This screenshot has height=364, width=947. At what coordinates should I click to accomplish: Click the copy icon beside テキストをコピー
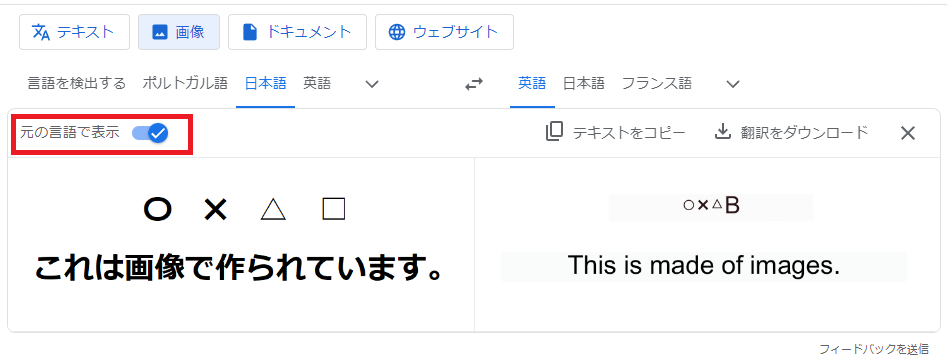click(554, 132)
